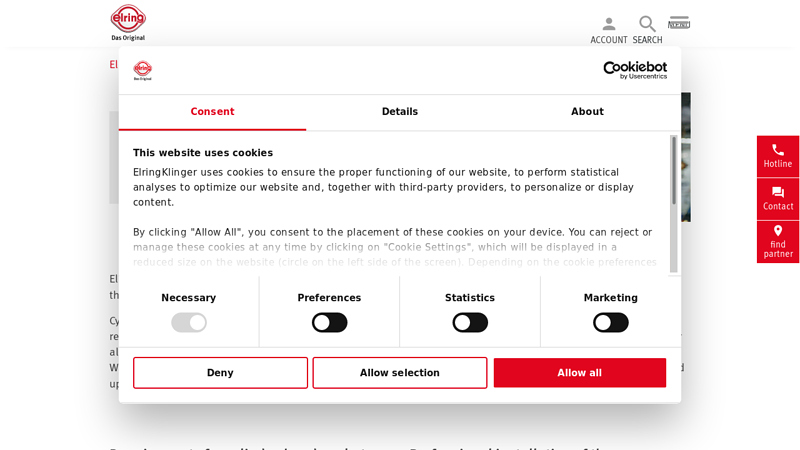Image resolution: width=800 pixels, height=450 pixels.
Task: Open the About tab
Action: 587,112
